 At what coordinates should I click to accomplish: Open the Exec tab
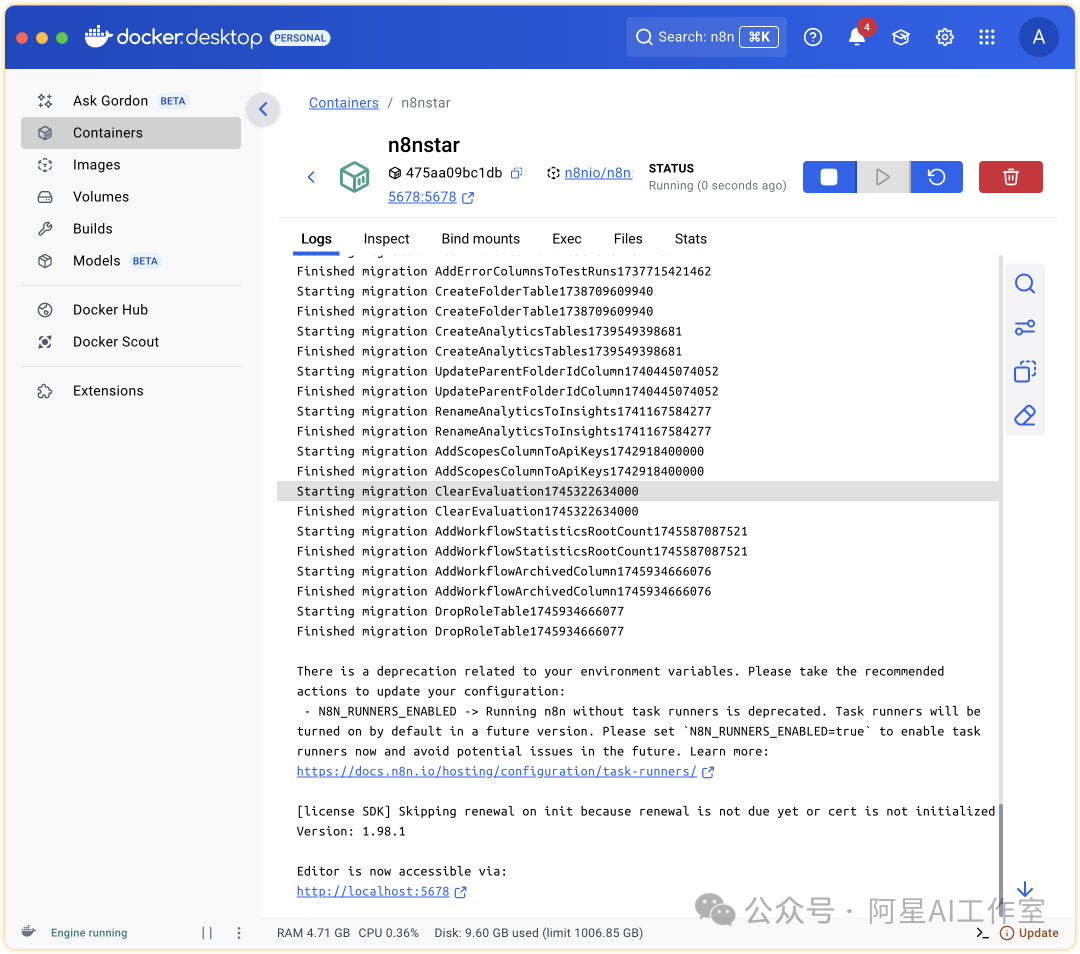pyautogui.click(x=567, y=239)
